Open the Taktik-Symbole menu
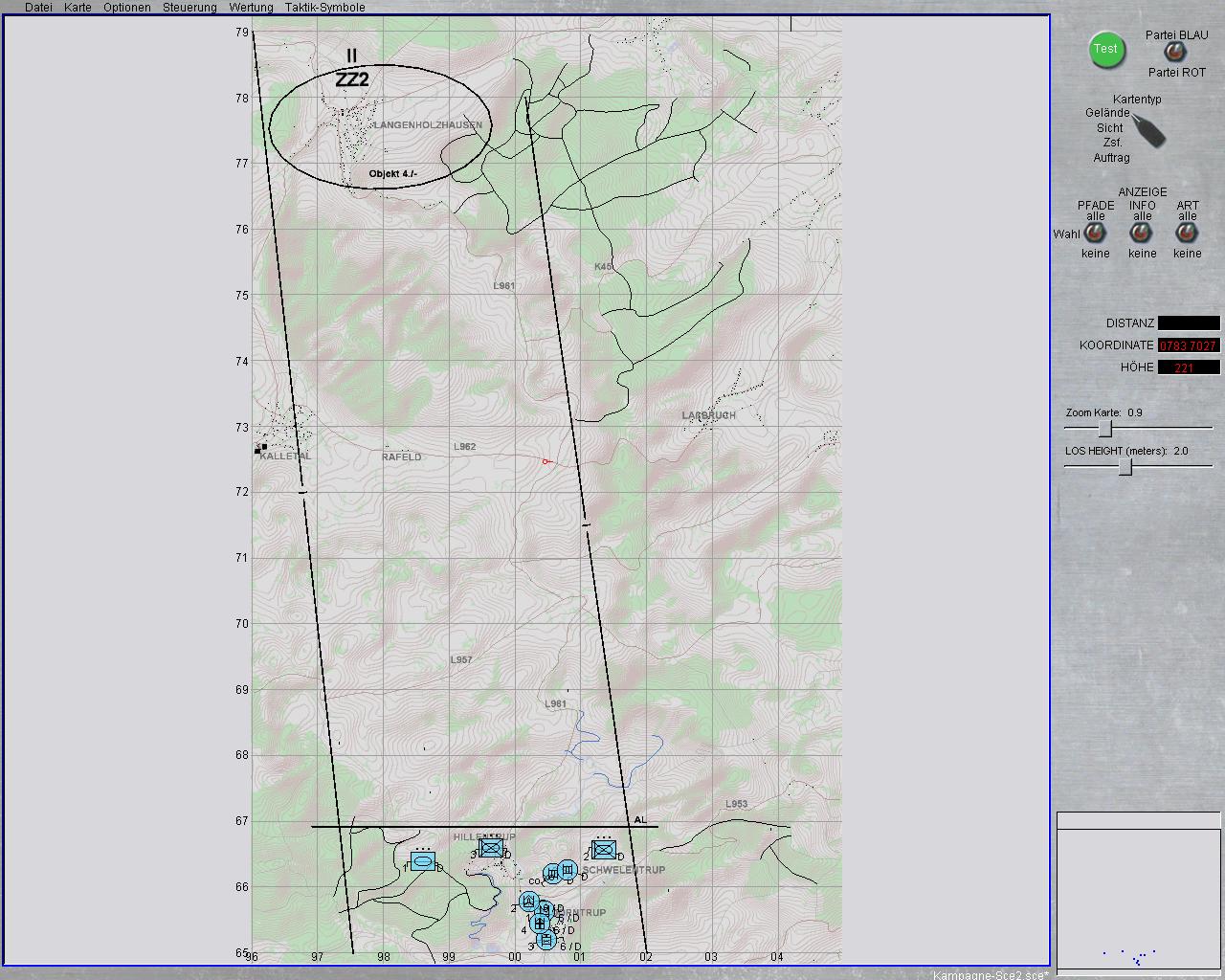This screenshot has height=980, width=1225. [324, 8]
